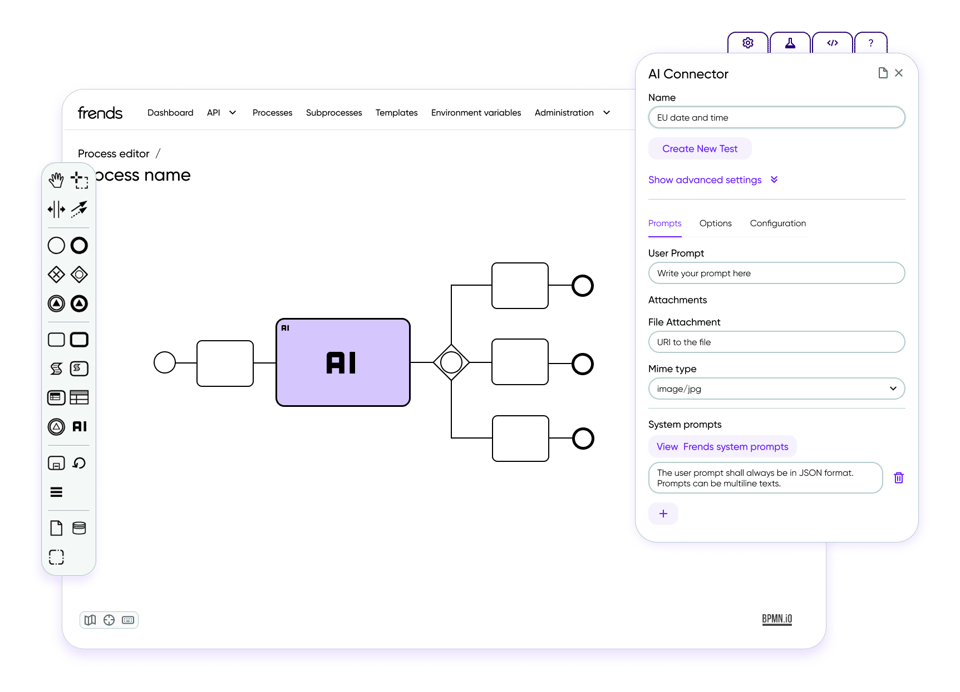Select the data store element tool

(x=79, y=528)
